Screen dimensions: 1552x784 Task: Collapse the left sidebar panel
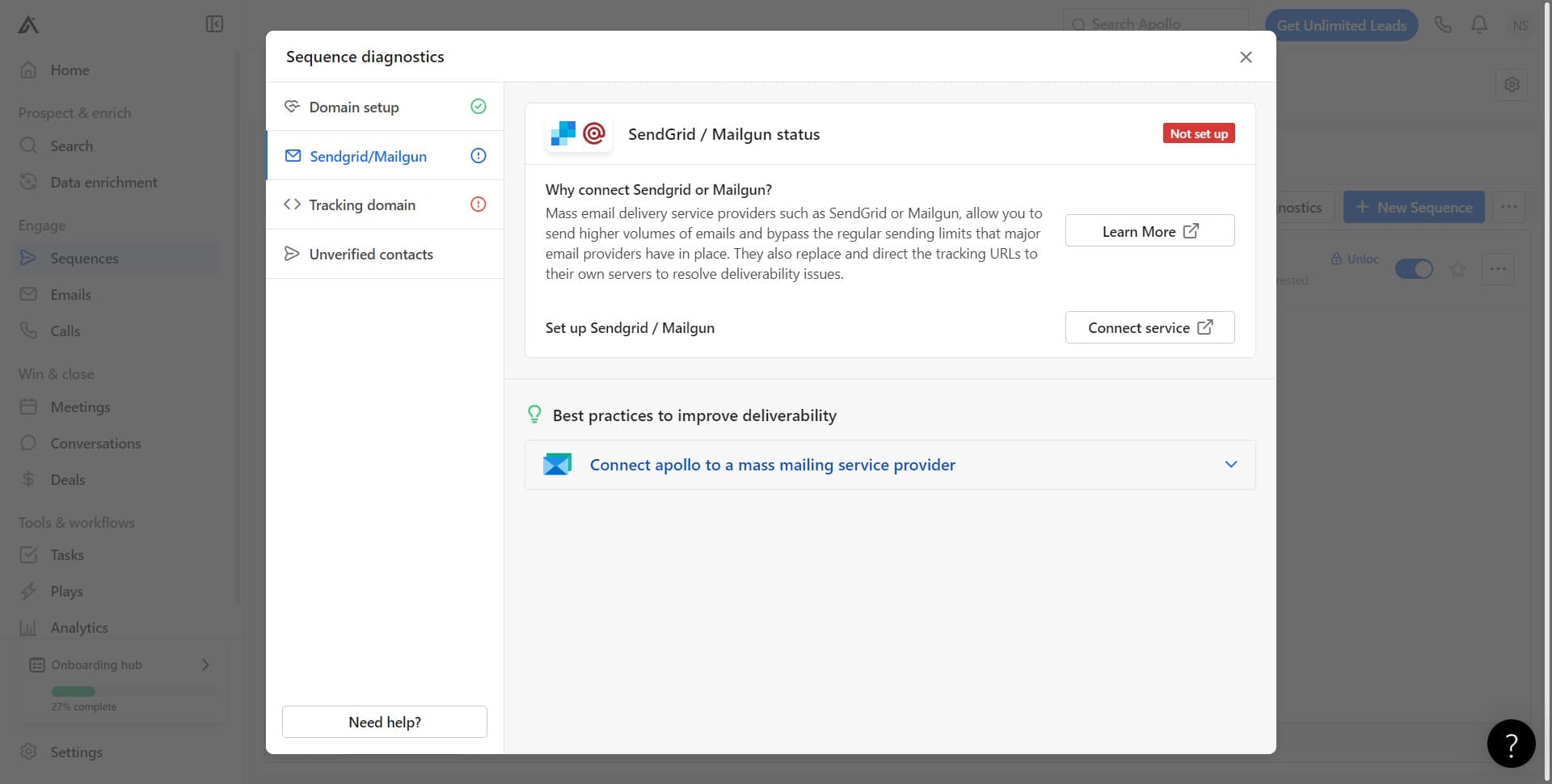(x=213, y=24)
